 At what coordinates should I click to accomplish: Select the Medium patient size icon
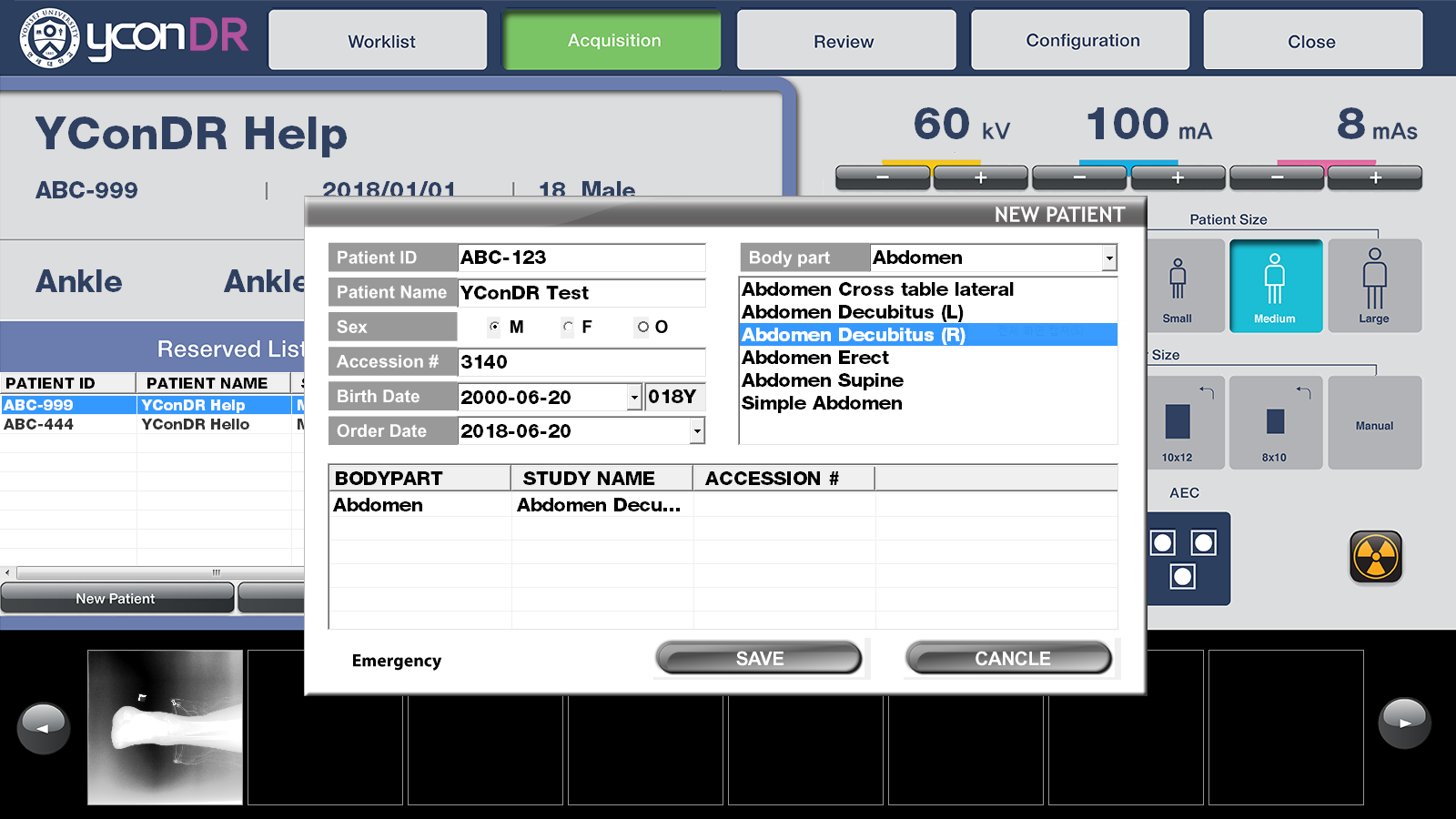pyautogui.click(x=1275, y=286)
